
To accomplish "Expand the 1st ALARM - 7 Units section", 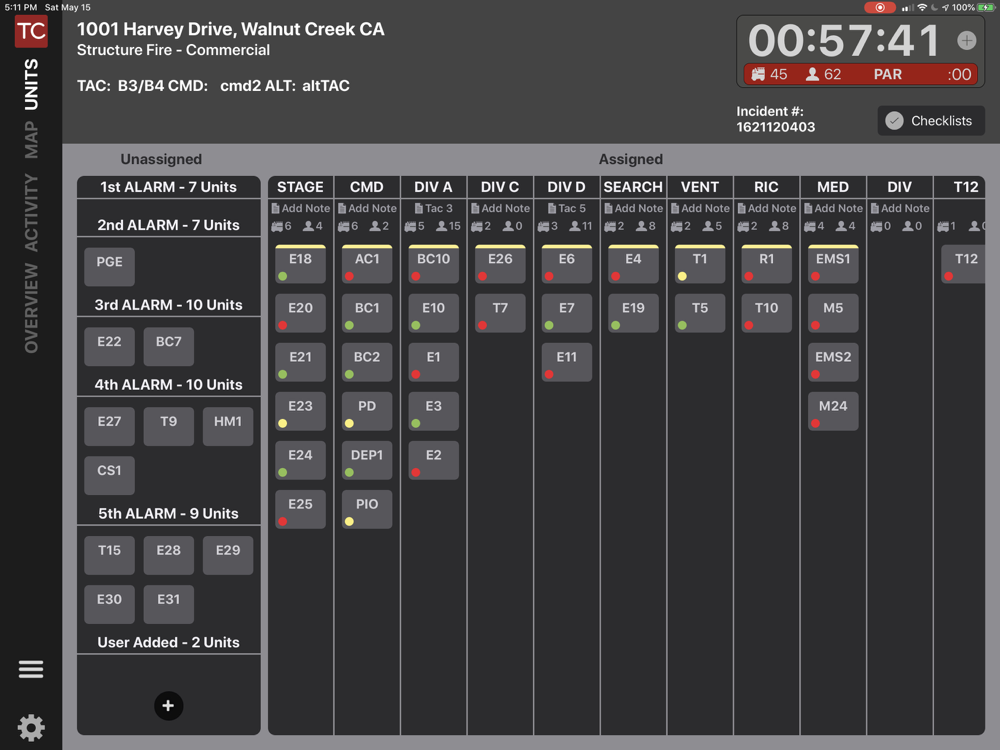I will pyautogui.click(x=168, y=187).
